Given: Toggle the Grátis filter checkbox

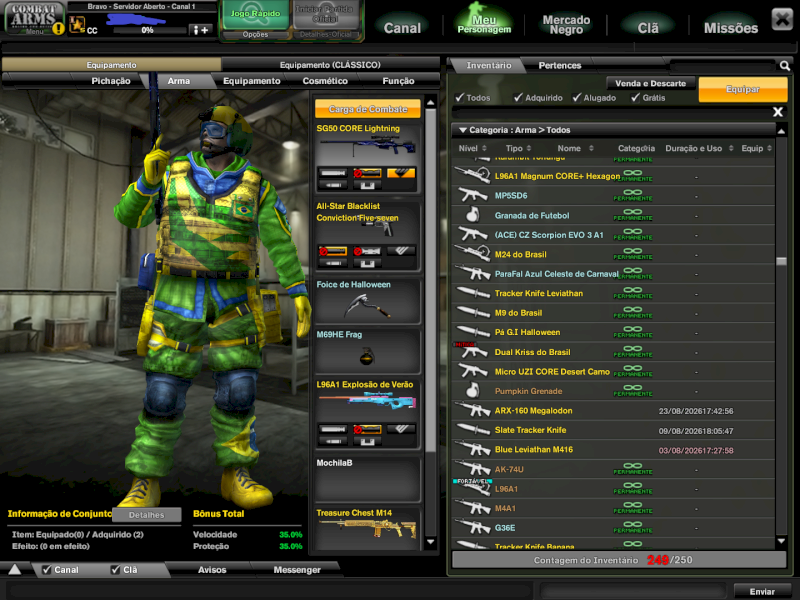Looking at the screenshot, I should (x=636, y=97).
